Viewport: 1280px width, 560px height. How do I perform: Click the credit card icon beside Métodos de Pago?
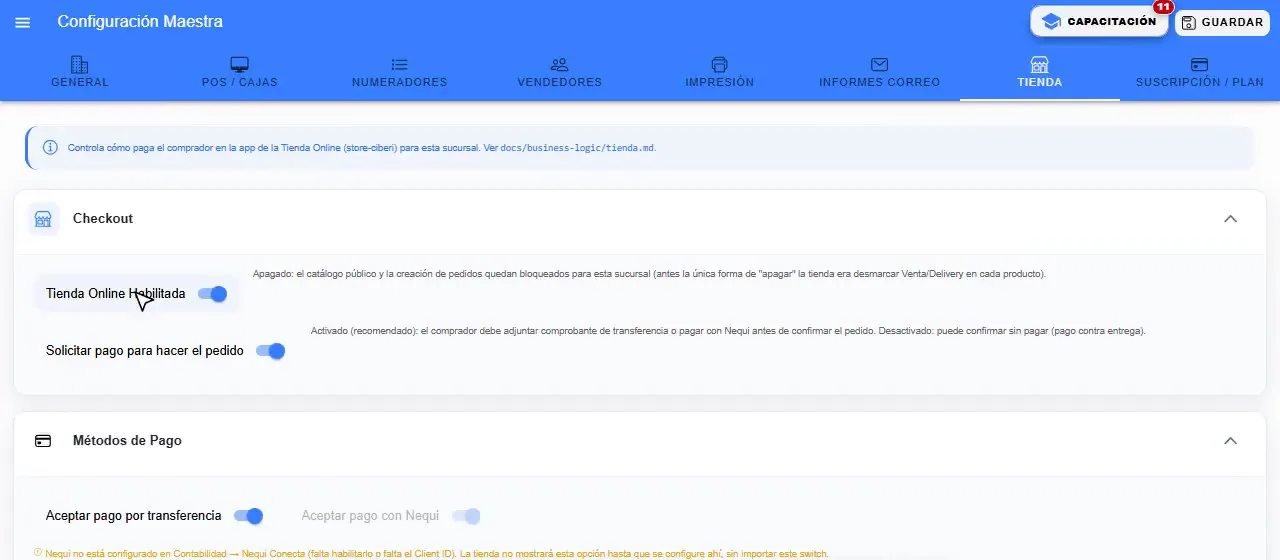coord(43,441)
